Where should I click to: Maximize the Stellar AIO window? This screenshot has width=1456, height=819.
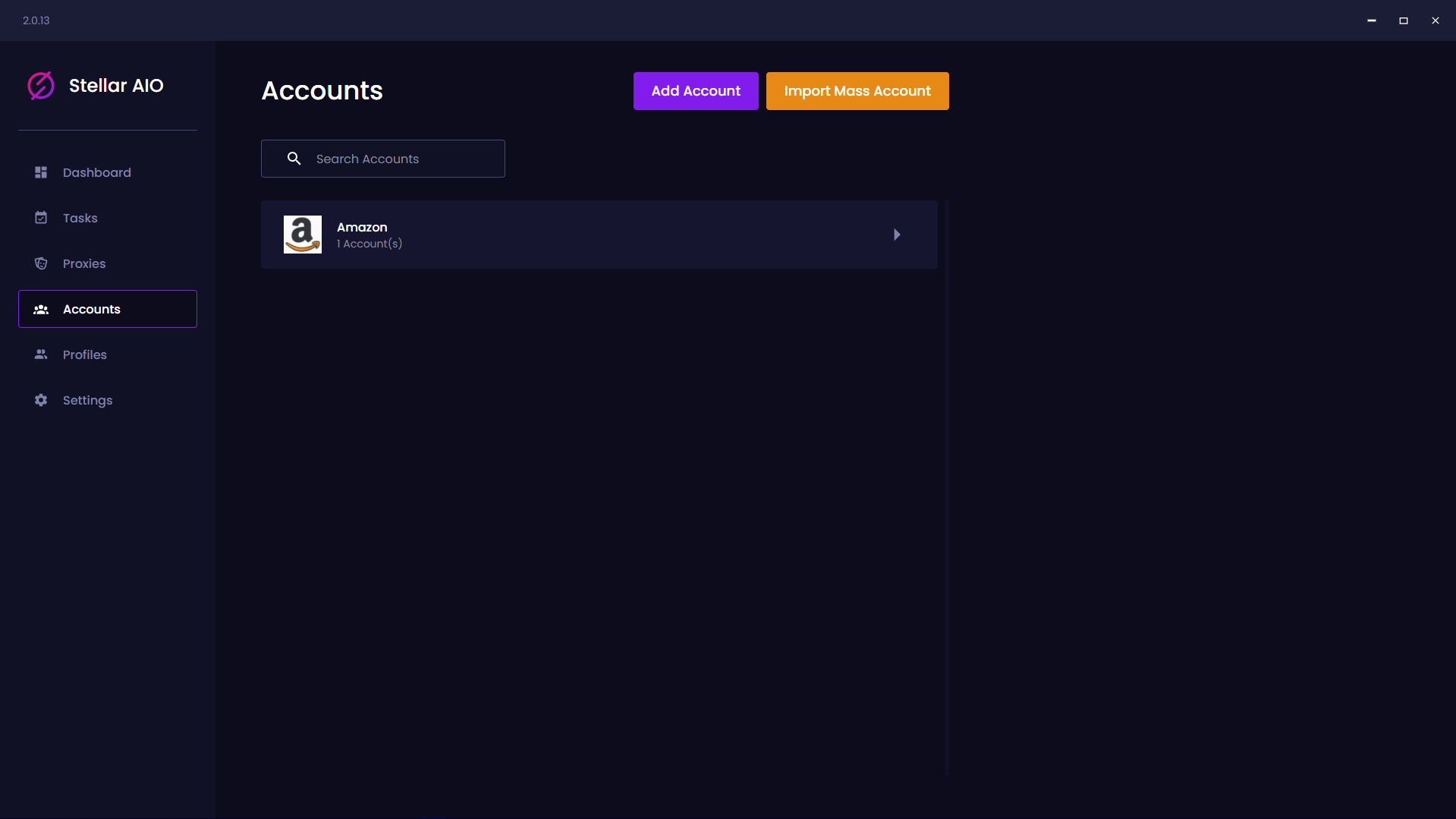1403,20
